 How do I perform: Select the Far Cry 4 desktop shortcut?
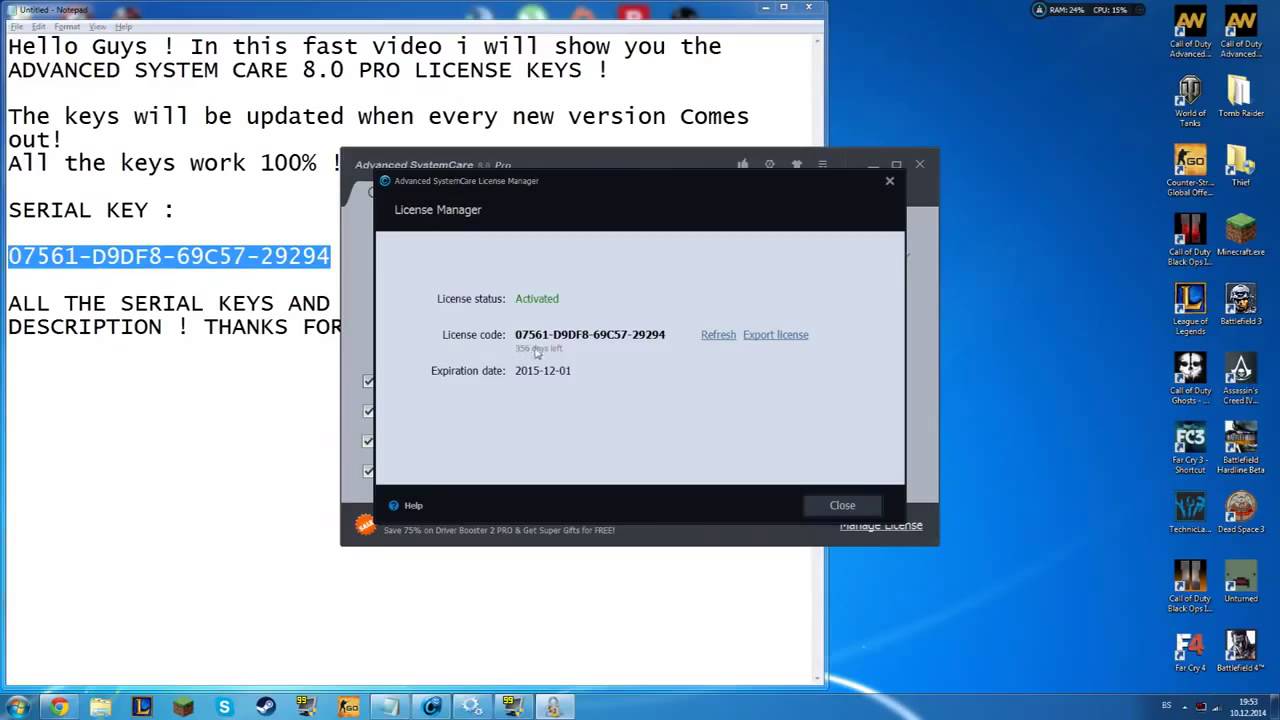pyautogui.click(x=1190, y=650)
